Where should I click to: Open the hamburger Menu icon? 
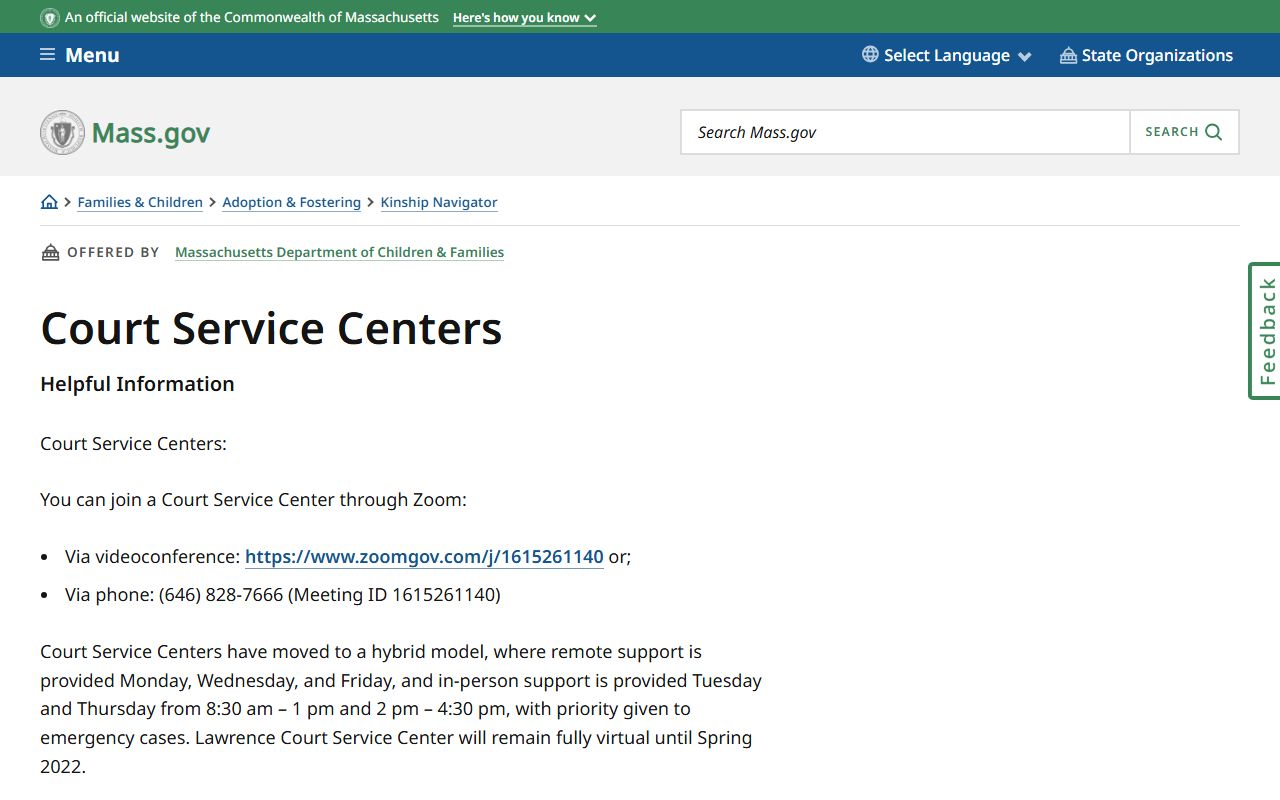(x=48, y=55)
